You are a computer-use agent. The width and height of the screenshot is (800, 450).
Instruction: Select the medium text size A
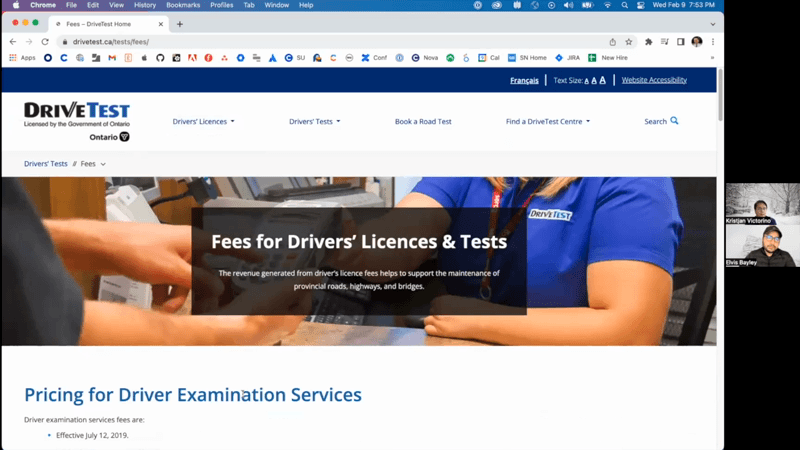pyautogui.click(x=594, y=81)
